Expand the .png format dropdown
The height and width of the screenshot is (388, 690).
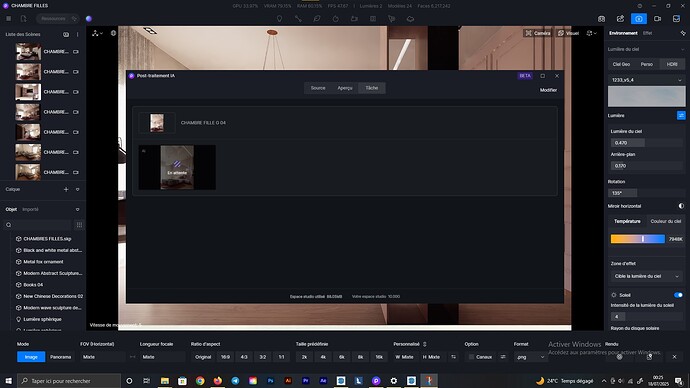[530, 357]
